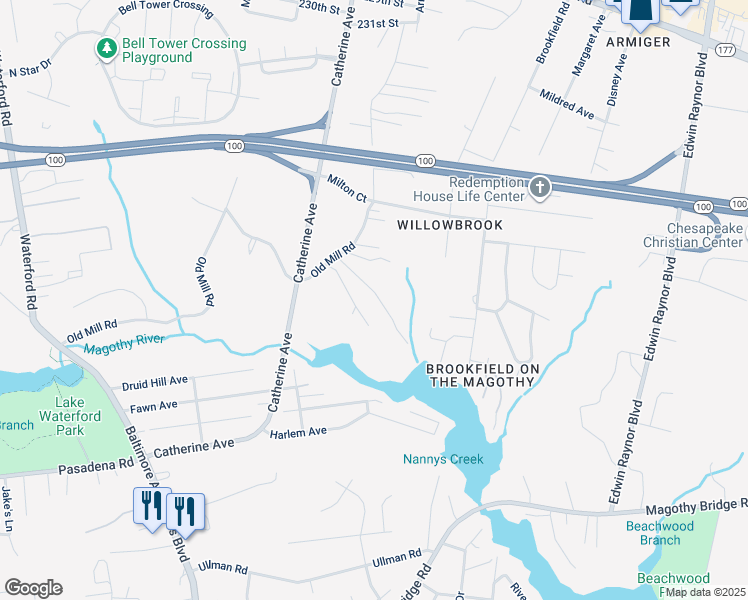Click the Redemption House Life Center text label
Viewport: 748px width, 600px height.
click(469, 189)
